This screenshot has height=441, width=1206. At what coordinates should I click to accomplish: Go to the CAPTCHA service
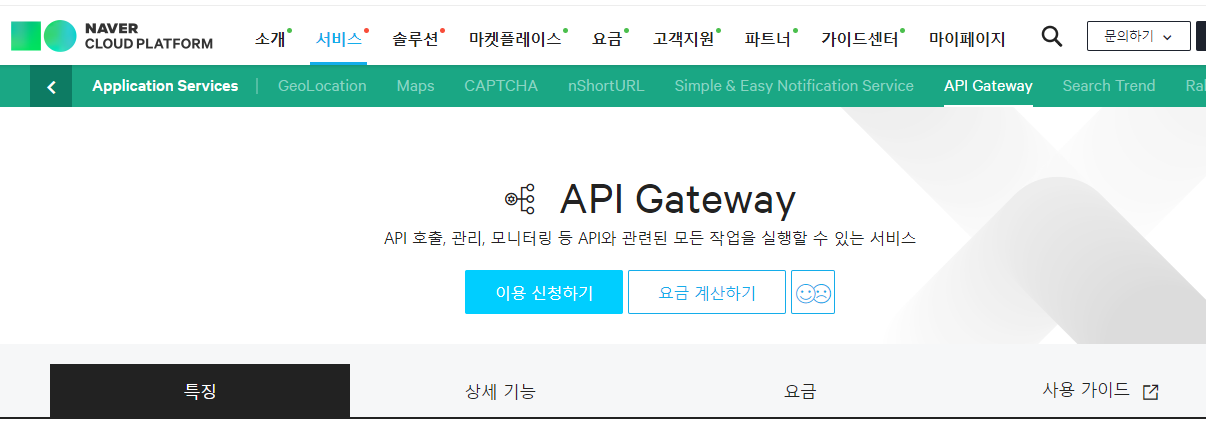[501, 86]
